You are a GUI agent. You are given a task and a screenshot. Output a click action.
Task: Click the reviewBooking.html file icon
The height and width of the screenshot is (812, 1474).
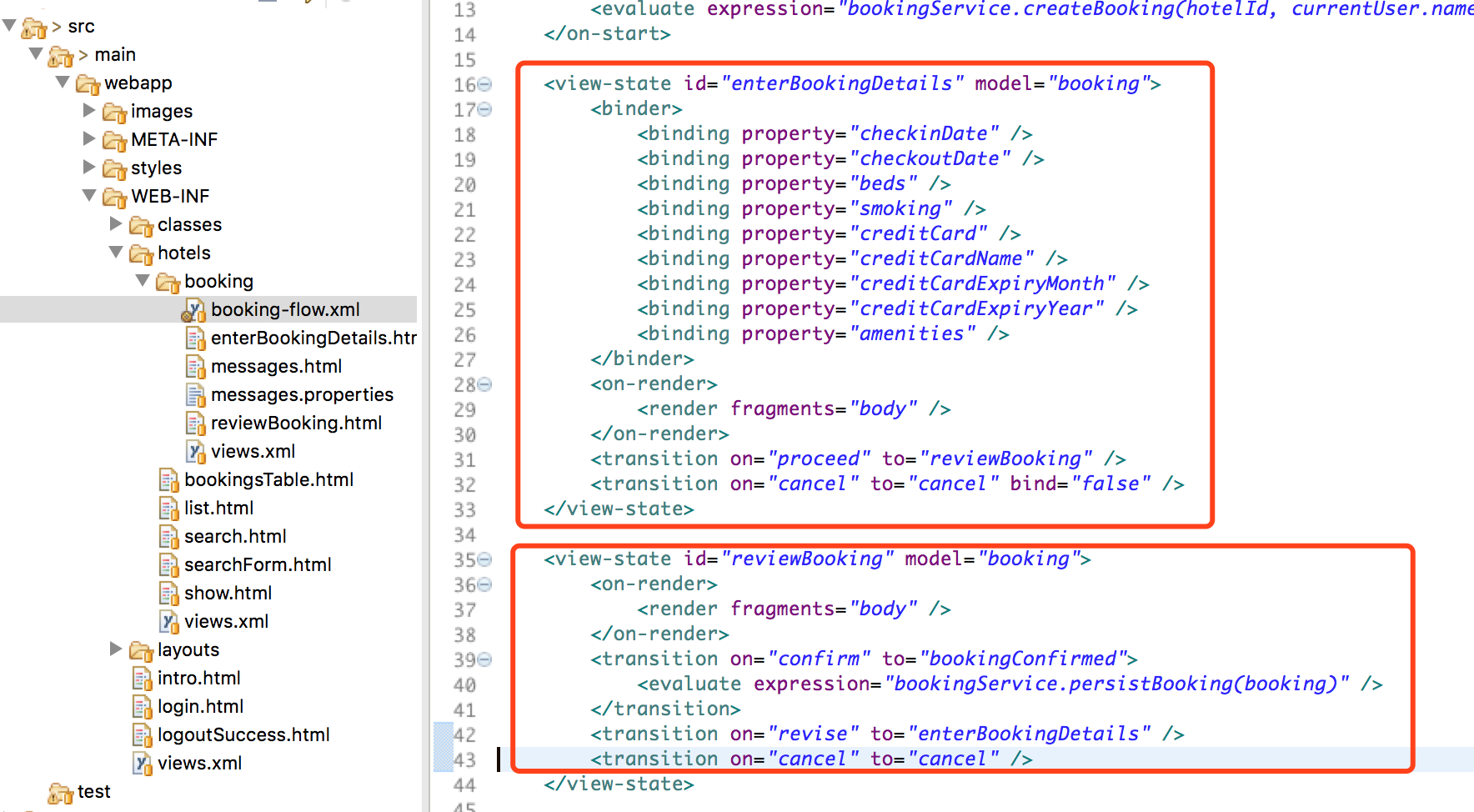(197, 423)
